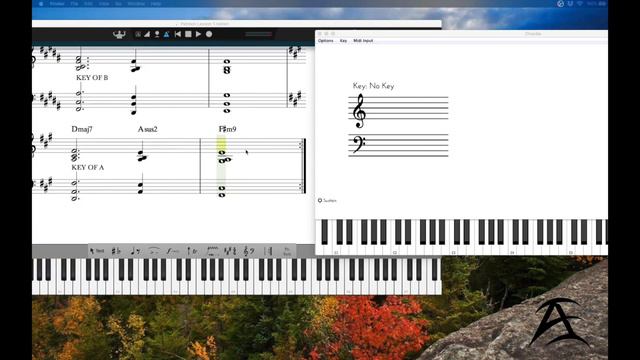The width and height of the screenshot is (640, 360).
Task: Open the lines and ottava palette
Action: pos(212,251)
